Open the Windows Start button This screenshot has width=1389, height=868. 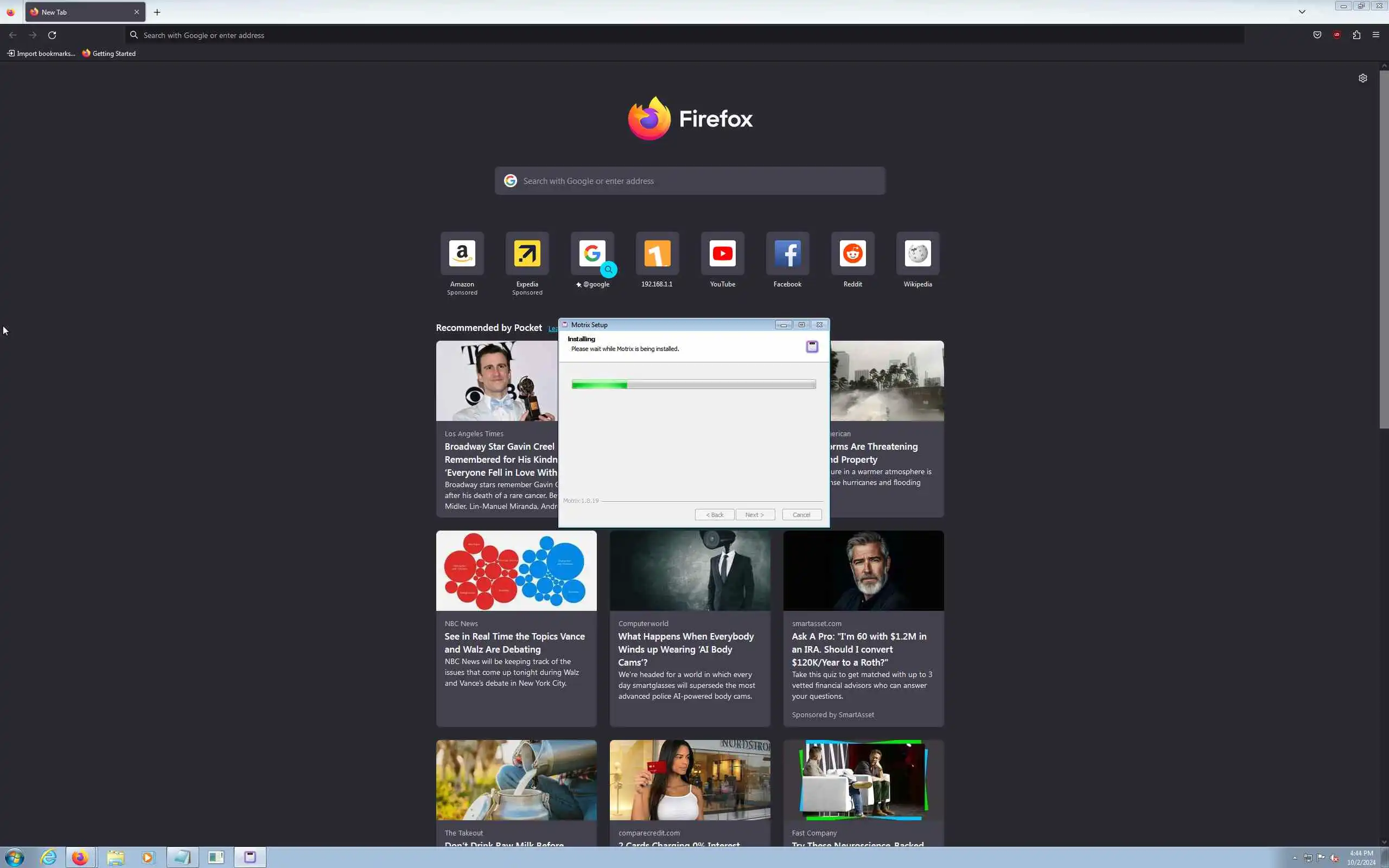[x=14, y=857]
